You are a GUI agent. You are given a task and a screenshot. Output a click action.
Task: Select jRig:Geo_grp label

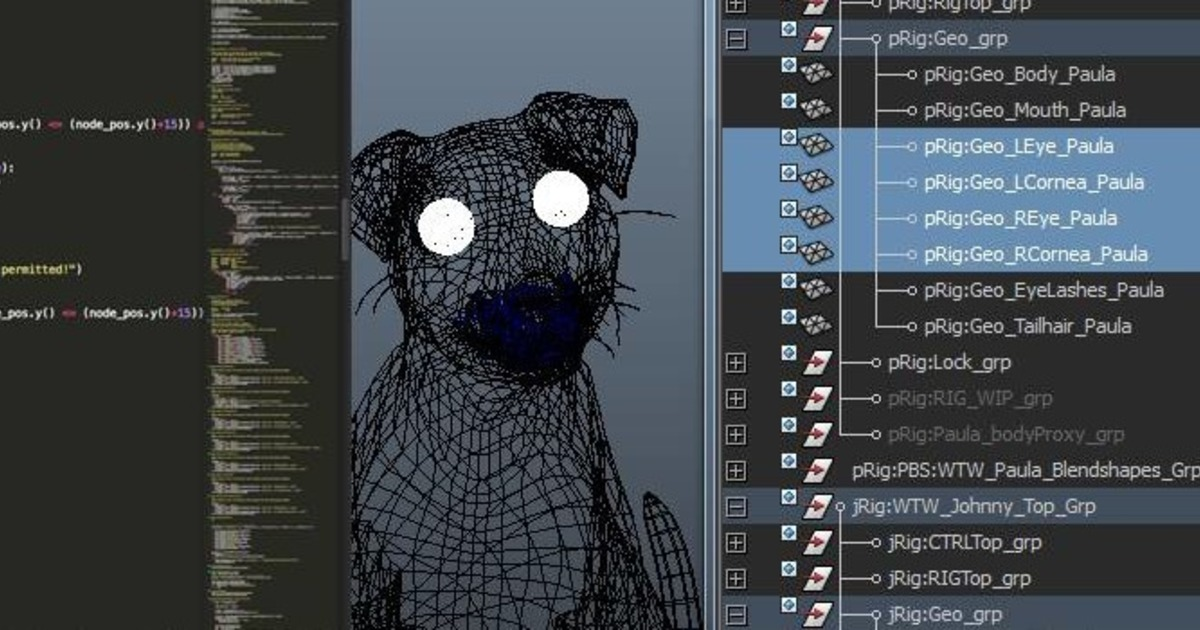tap(944, 614)
